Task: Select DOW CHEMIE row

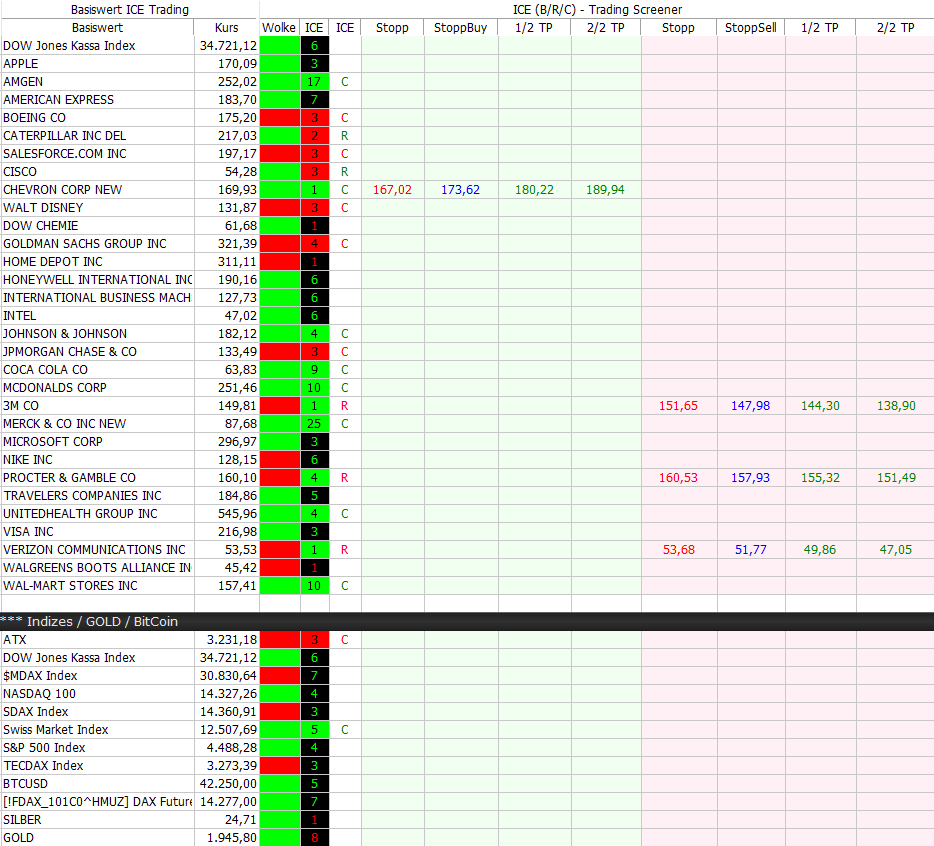Action: click(x=41, y=226)
